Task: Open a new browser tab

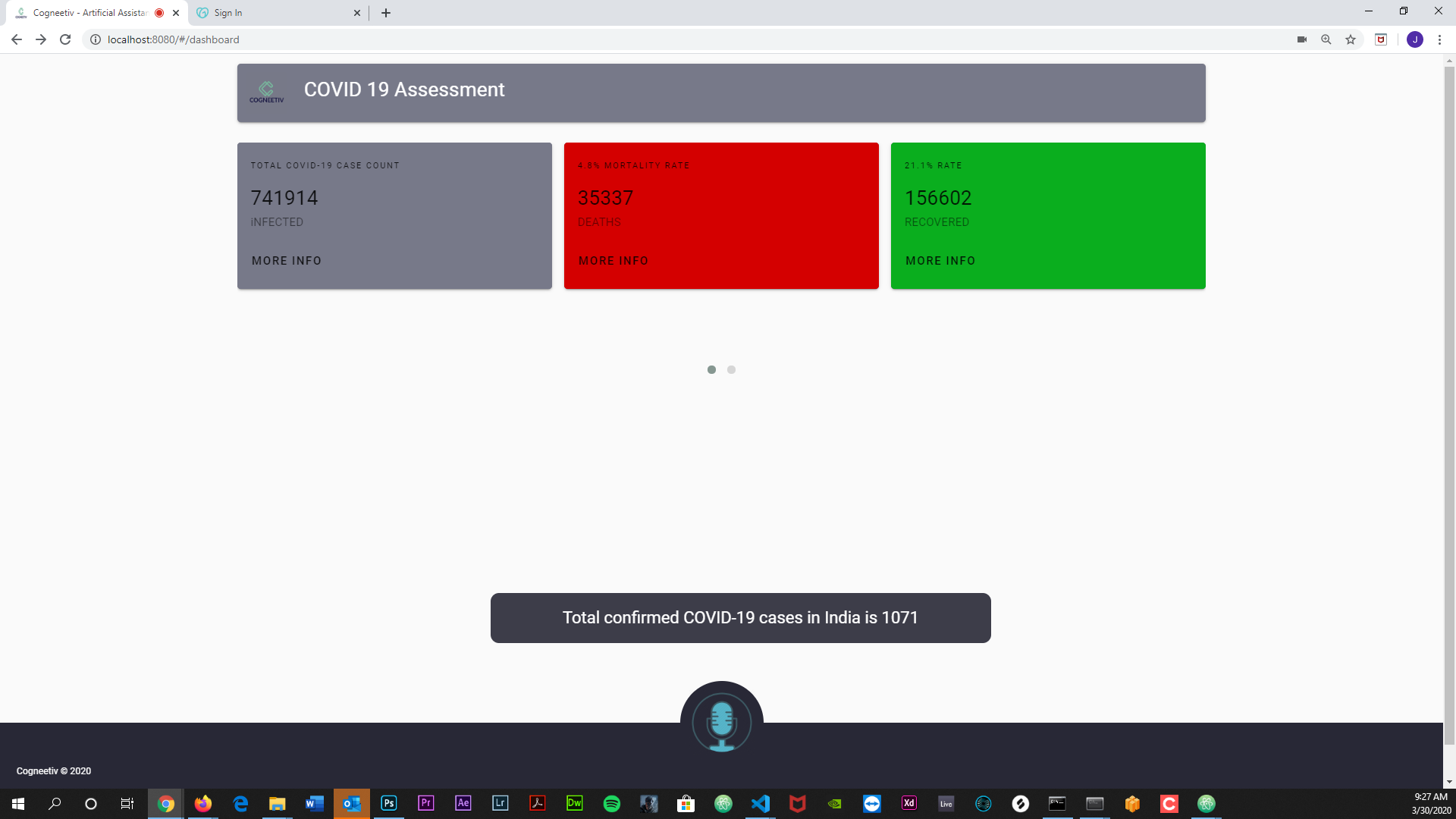Action: [x=386, y=13]
